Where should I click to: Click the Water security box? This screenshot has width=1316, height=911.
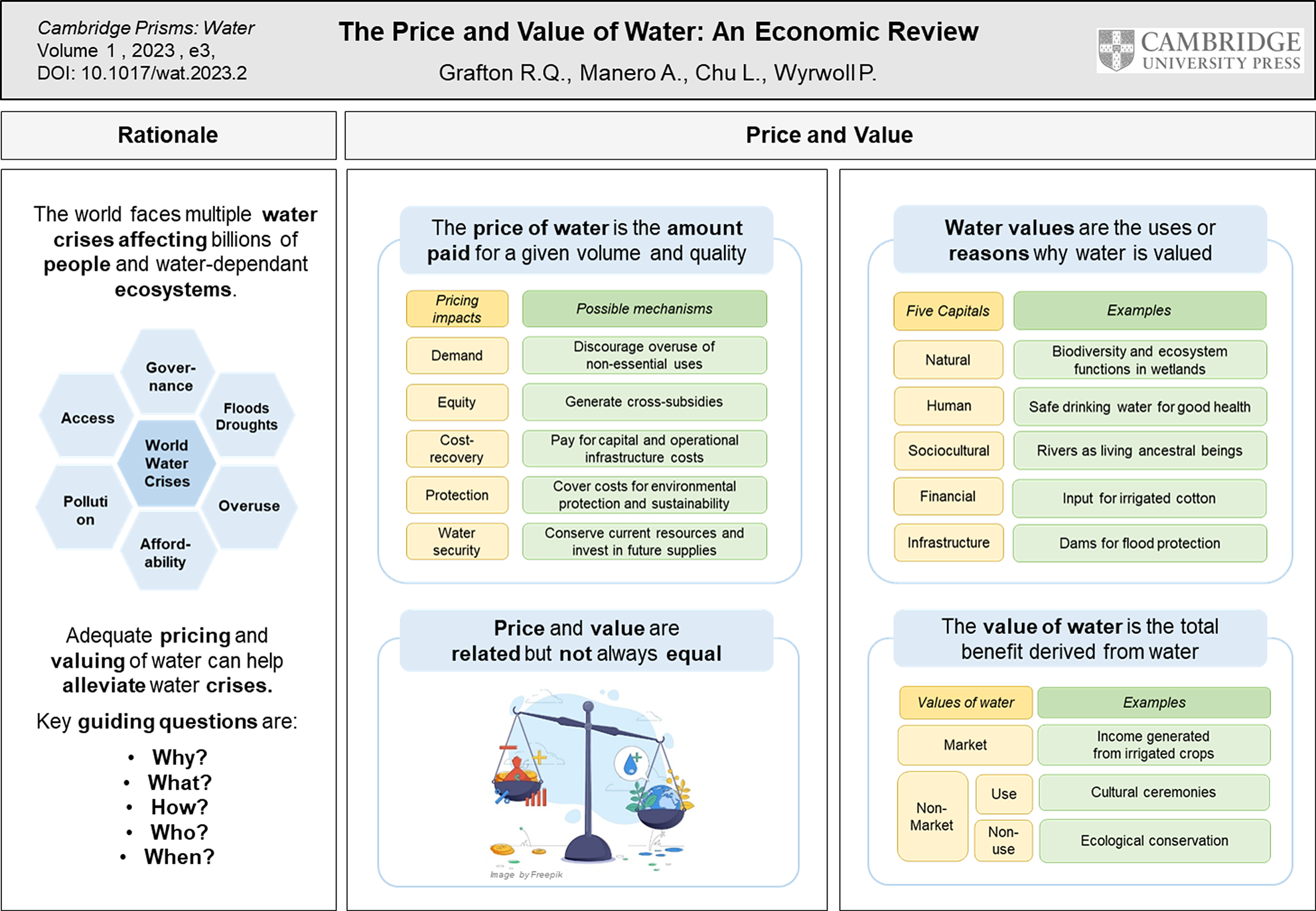coord(457,541)
